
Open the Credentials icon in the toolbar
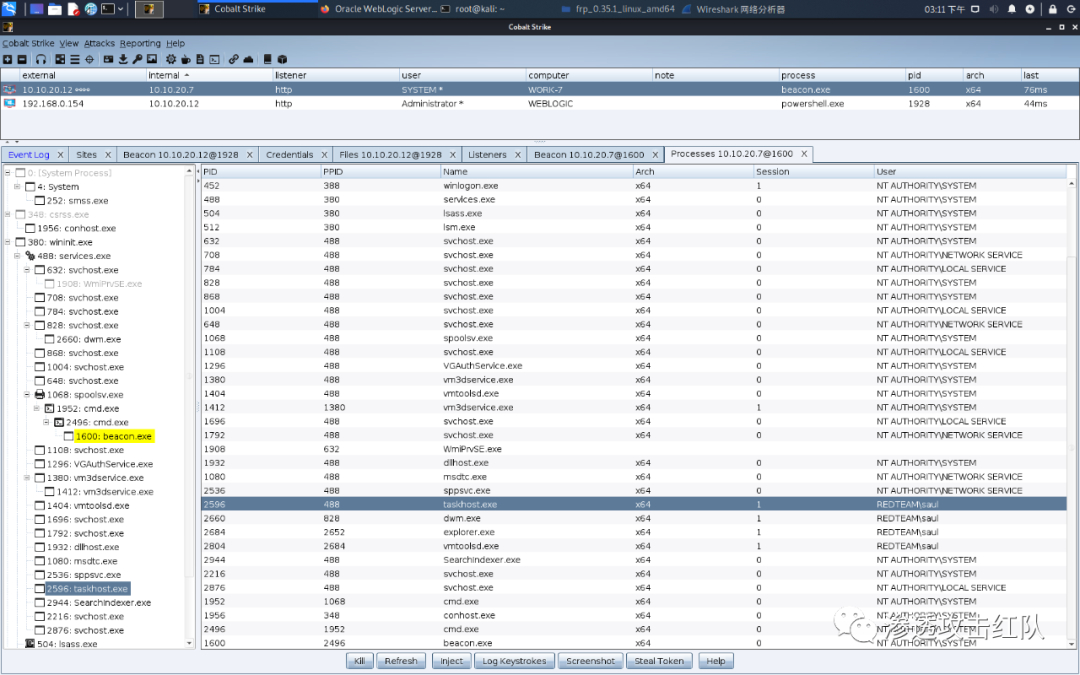[x=106, y=59]
